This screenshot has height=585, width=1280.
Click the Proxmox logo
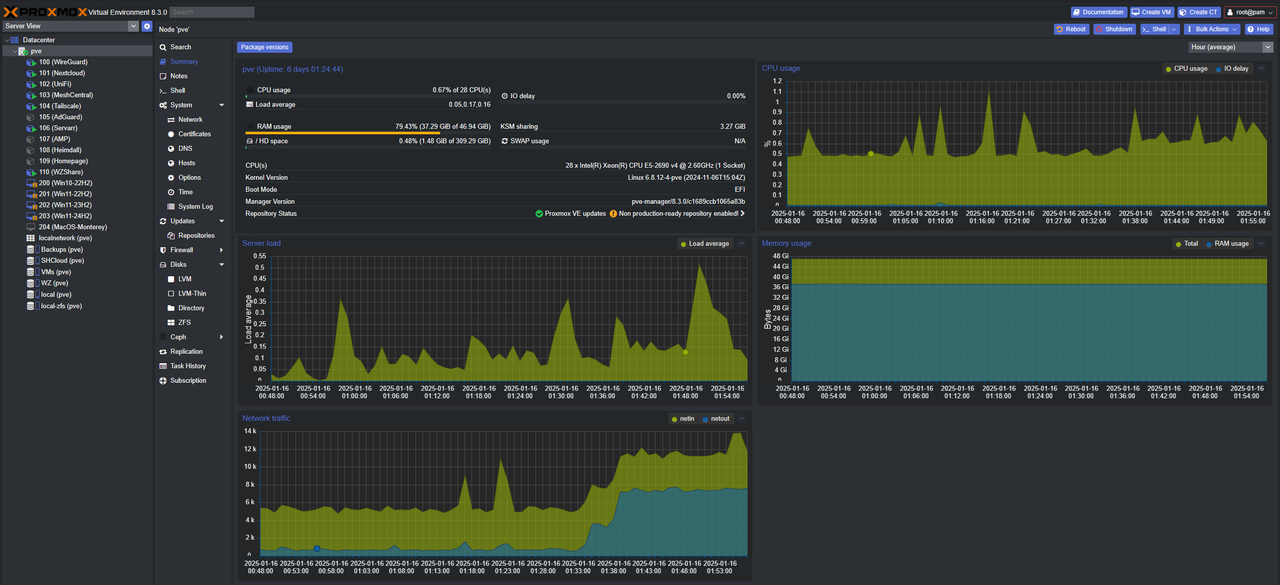pos(43,12)
